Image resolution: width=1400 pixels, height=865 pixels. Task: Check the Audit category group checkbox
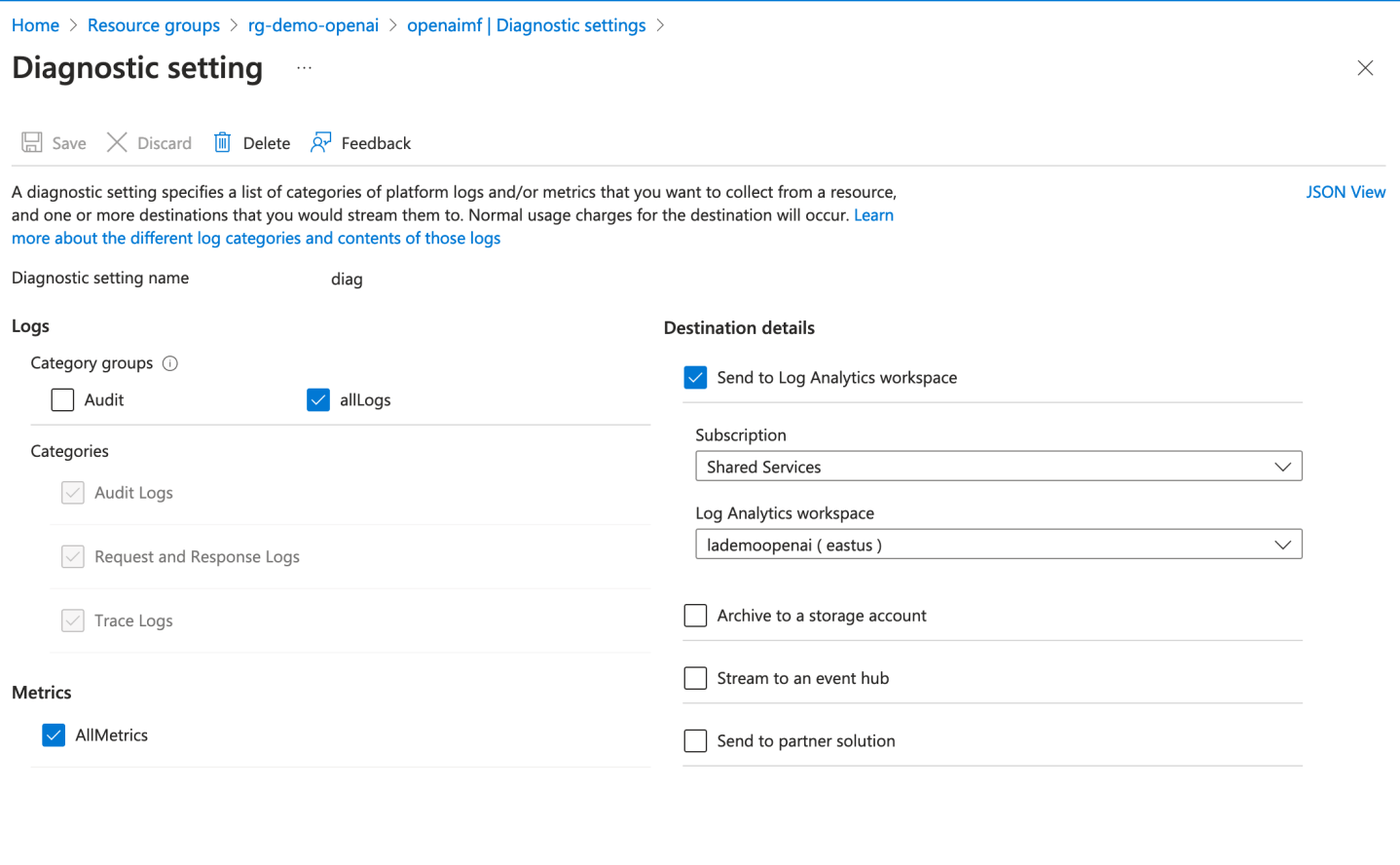click(x=62, y=400)
